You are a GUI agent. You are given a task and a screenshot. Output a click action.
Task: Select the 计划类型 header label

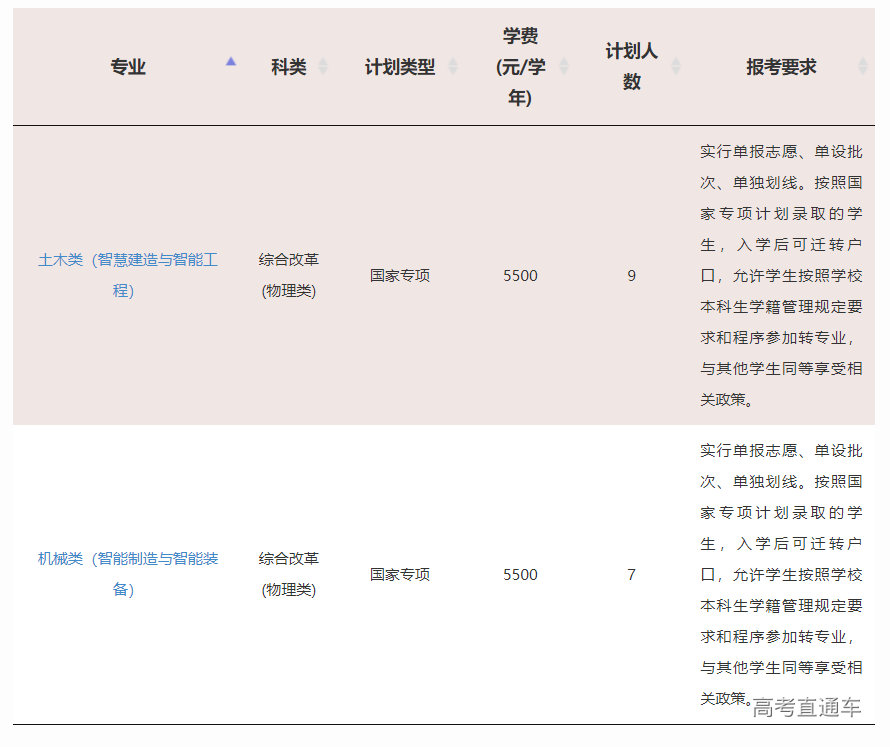400,67
